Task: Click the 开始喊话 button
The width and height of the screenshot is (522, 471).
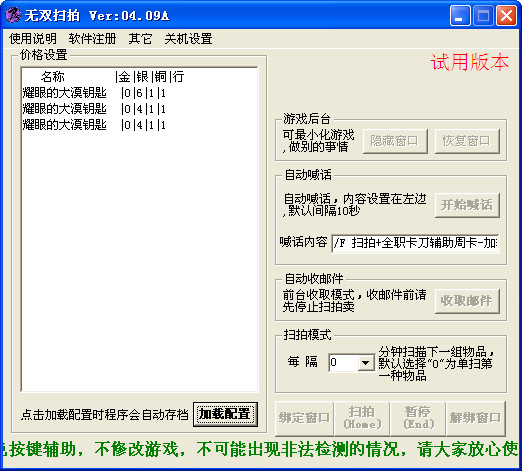Action: [x=467, y=205]
